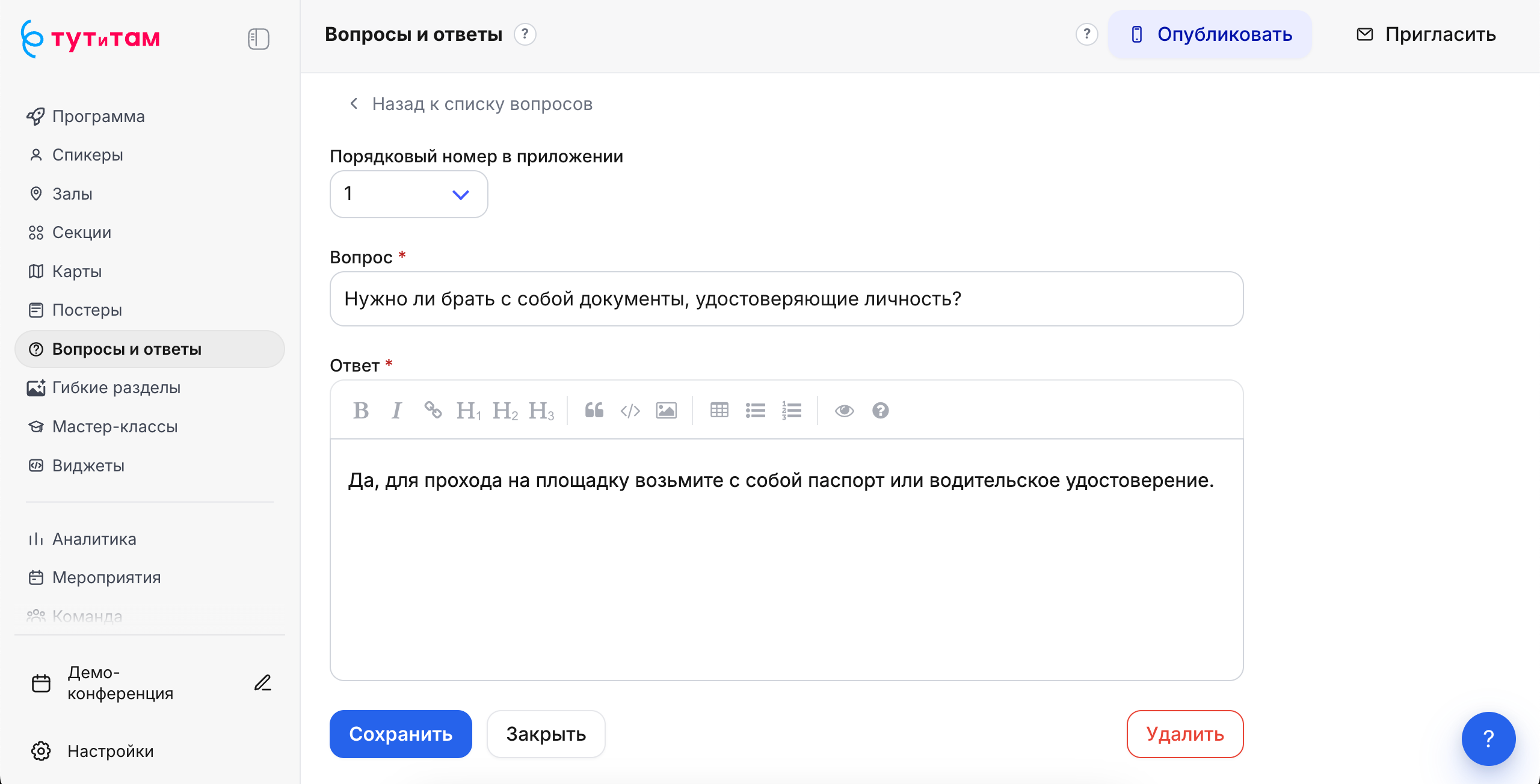Click the ТутиТам logo
The height and width of the screenshot is (784, 1540).
(x=90, y=38)
